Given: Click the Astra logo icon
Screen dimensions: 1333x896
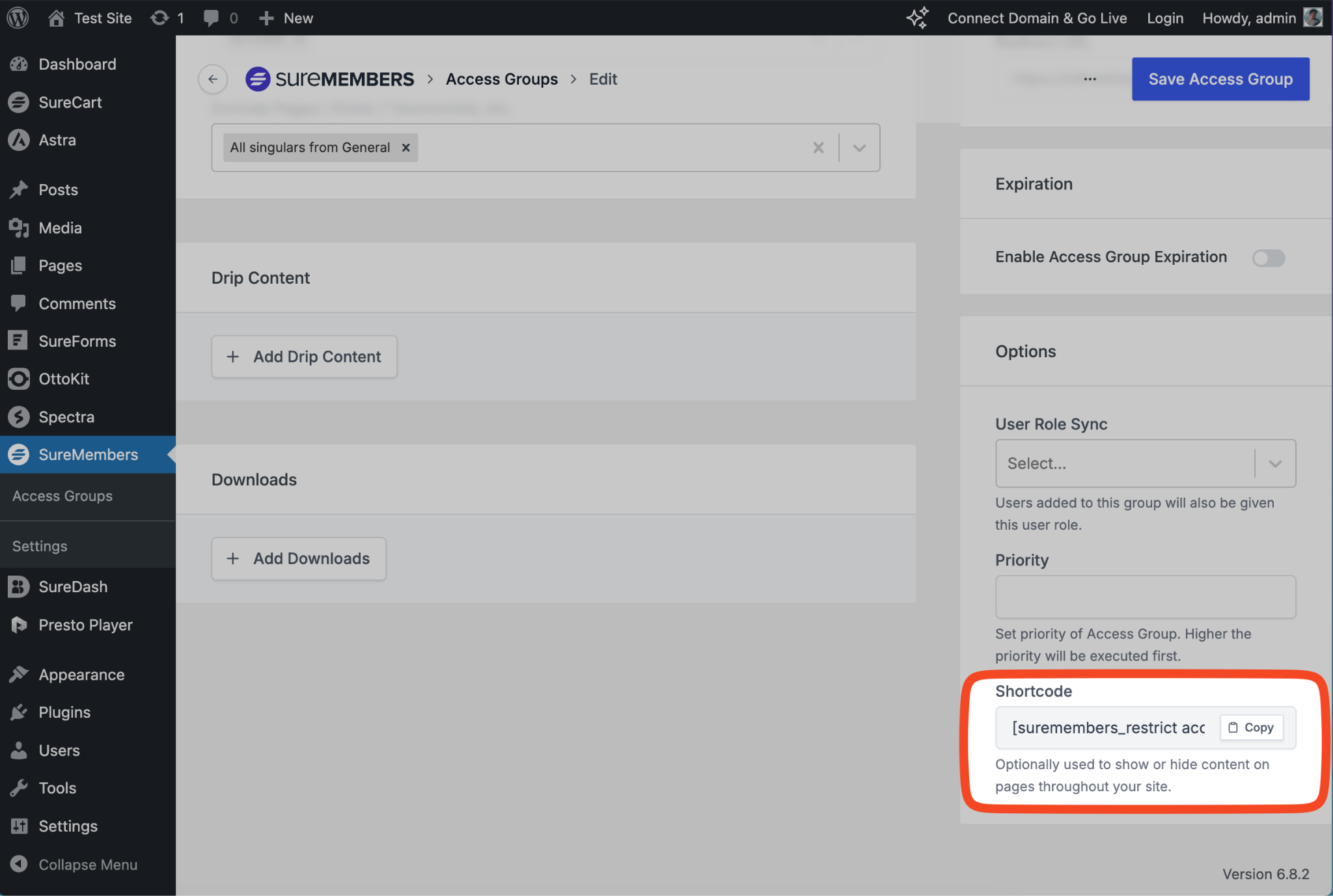Looking at the screenshot, I should 19,140.
